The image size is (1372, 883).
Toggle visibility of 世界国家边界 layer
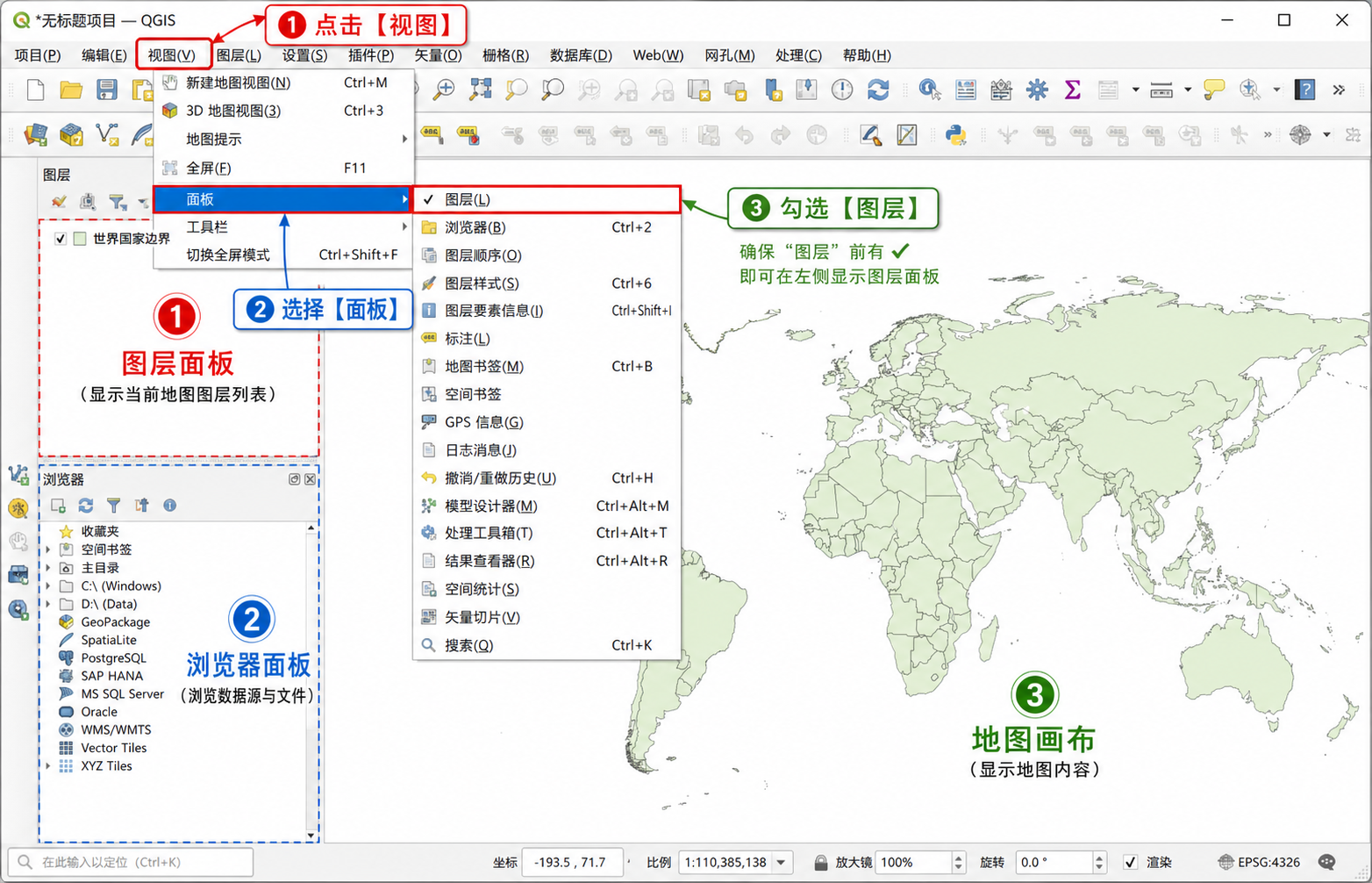pyautogui.click(x=61, y=239)
